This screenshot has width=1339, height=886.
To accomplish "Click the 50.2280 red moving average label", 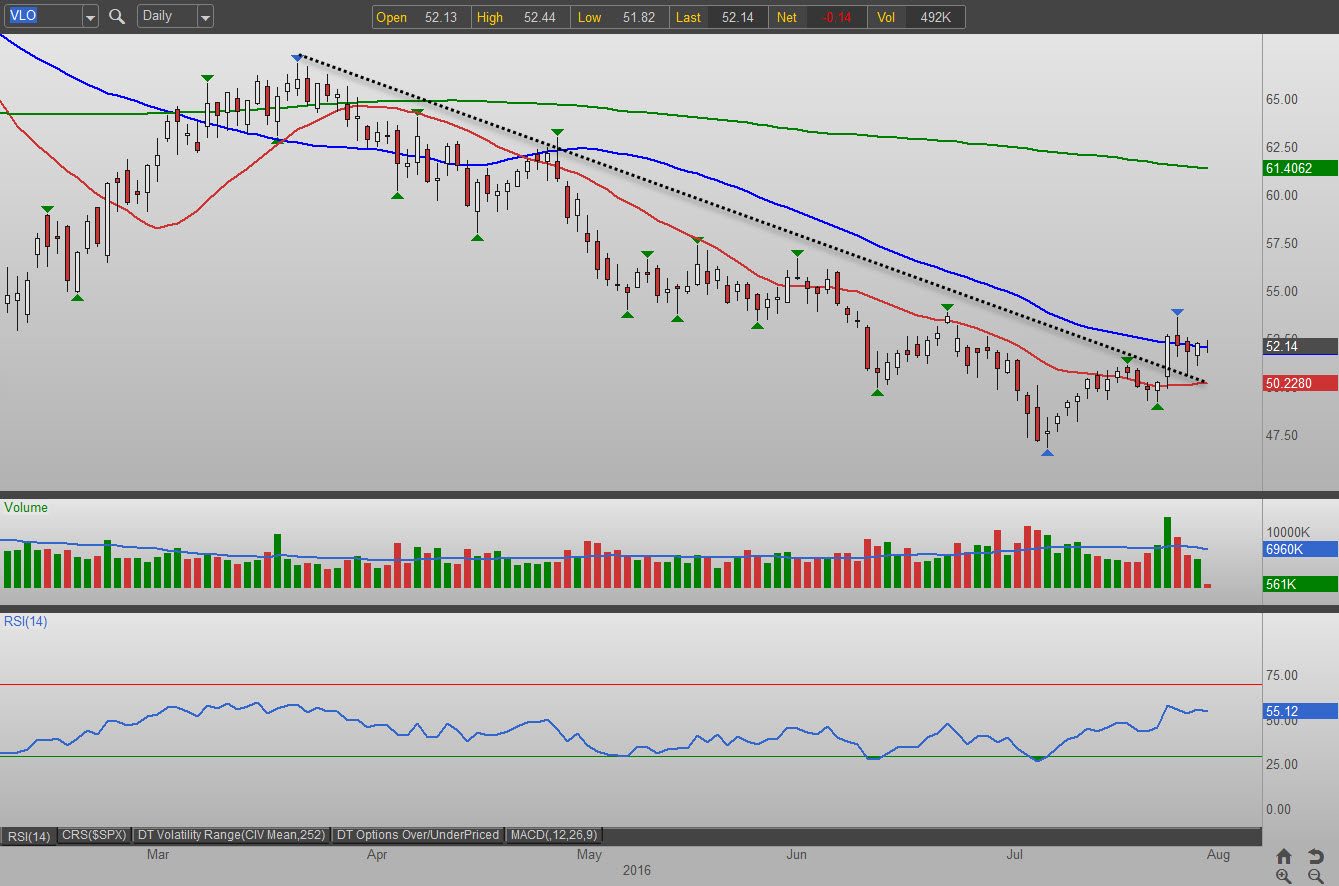I will click(1300, 383).
